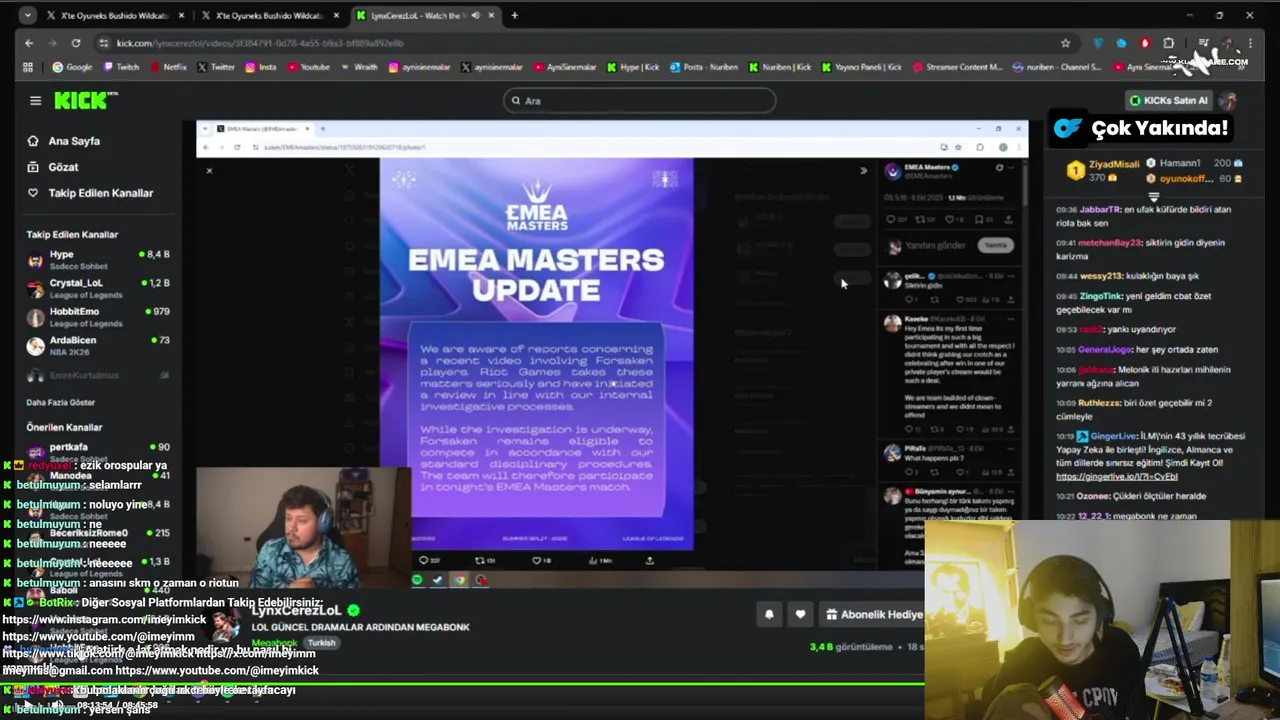Image resolution: width=1280 pixels, height=720 pixels.
Task: Mute the LynxCerezLoL tab audio icon
Action: click(475, 15)
